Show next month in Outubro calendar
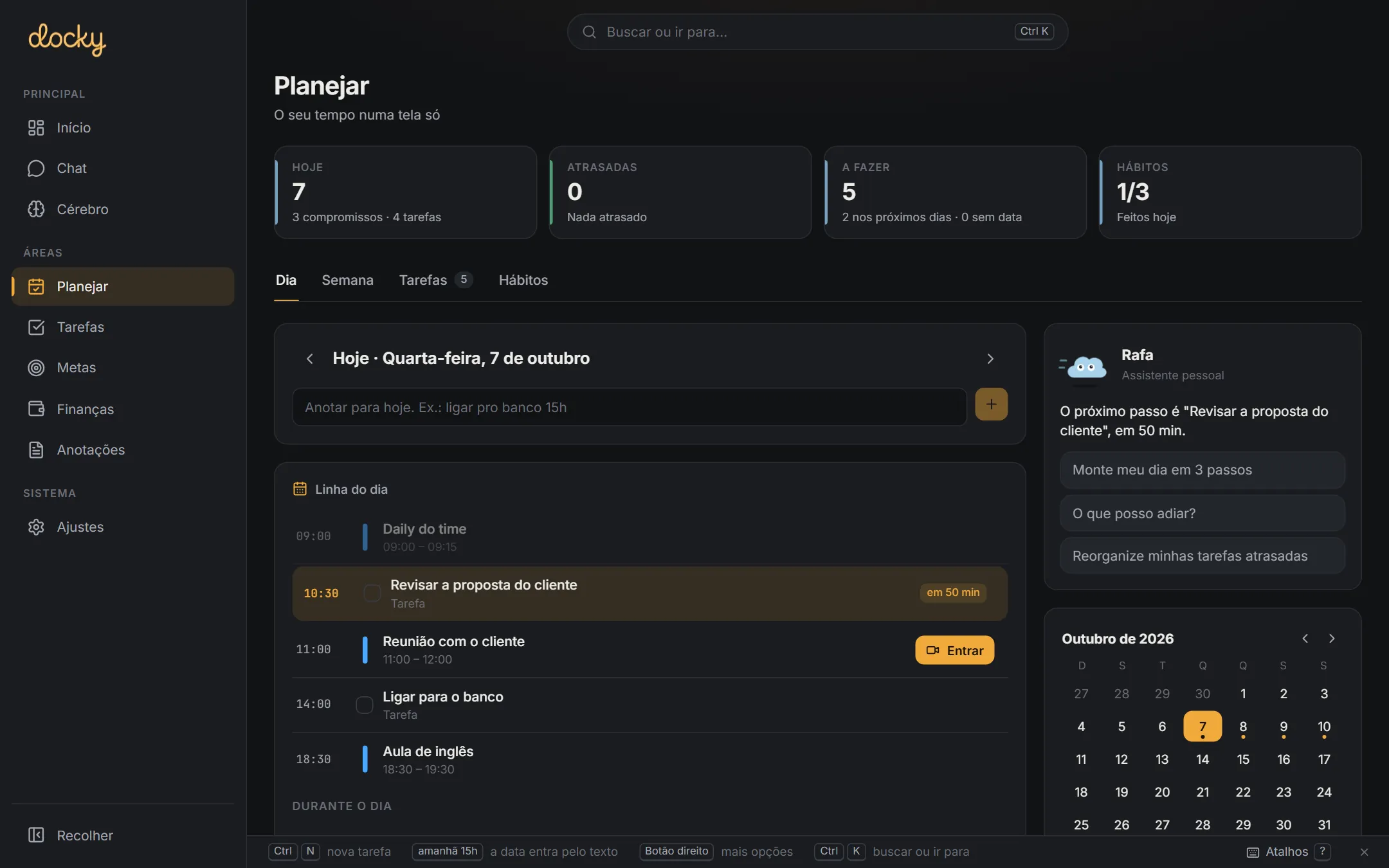 tap(1332, 638)
